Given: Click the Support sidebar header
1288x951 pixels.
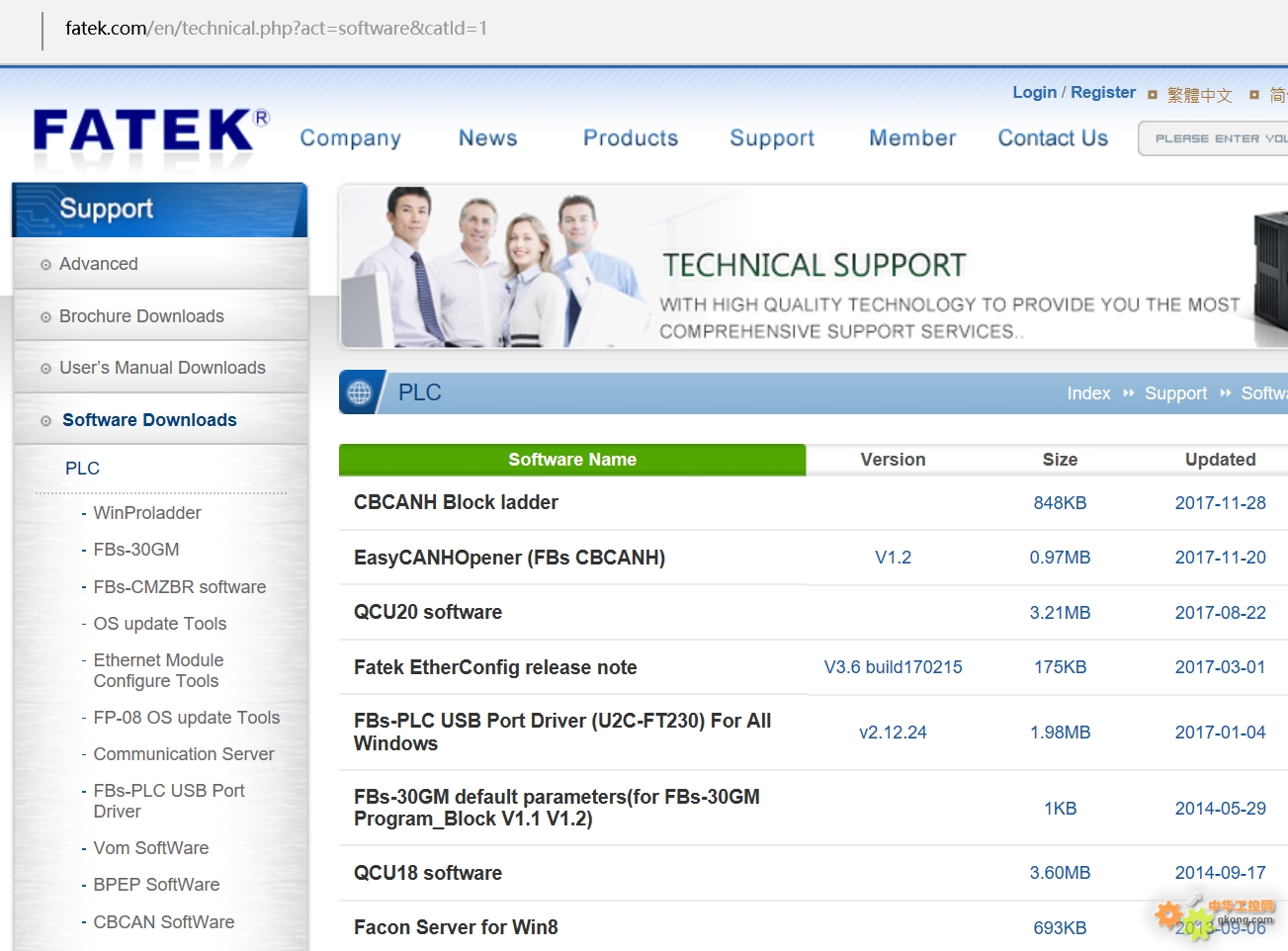Looking at the screenshot, I should coord(160,210).
